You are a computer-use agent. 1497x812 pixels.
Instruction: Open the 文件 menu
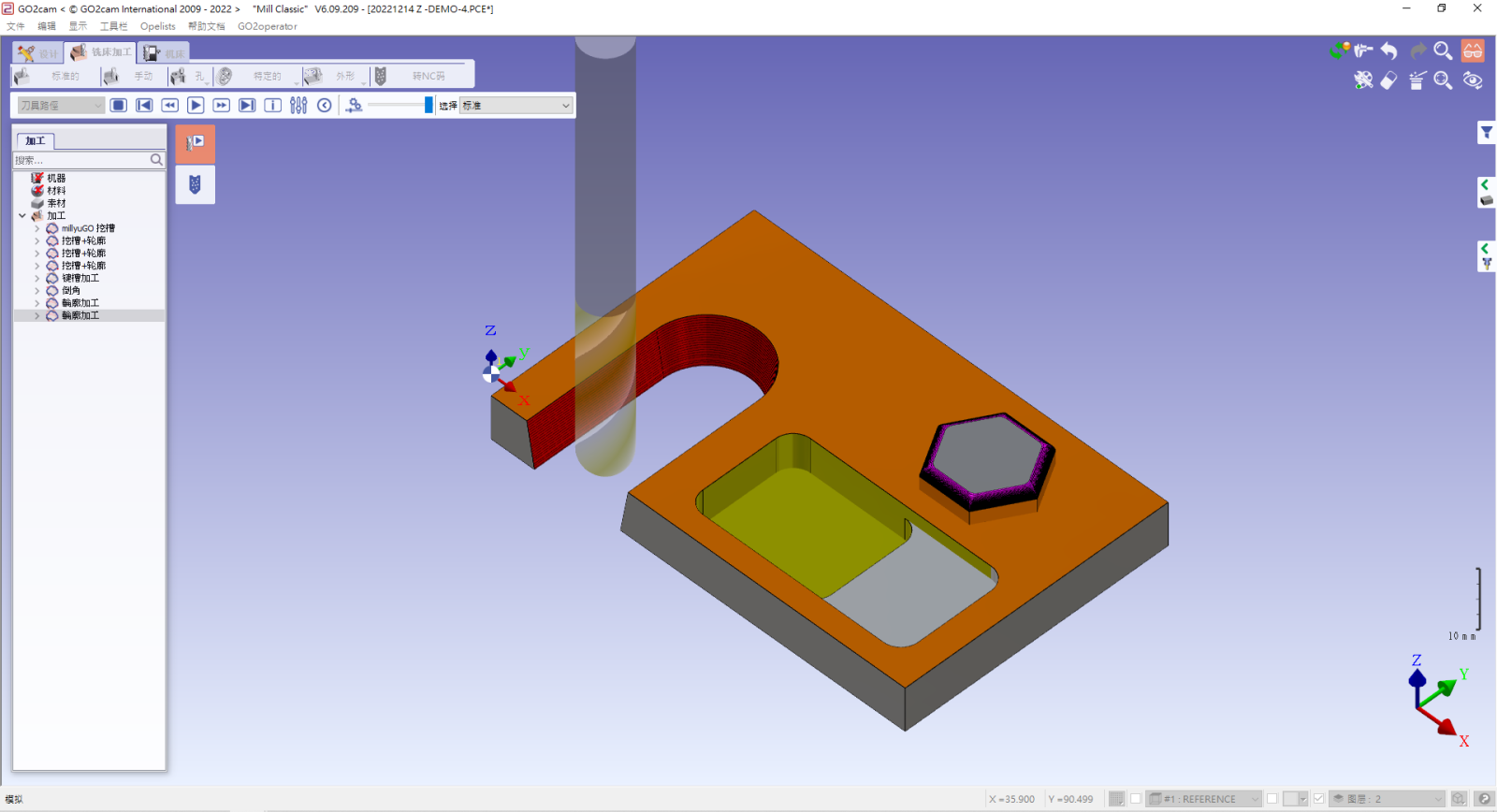coord(16,26)
